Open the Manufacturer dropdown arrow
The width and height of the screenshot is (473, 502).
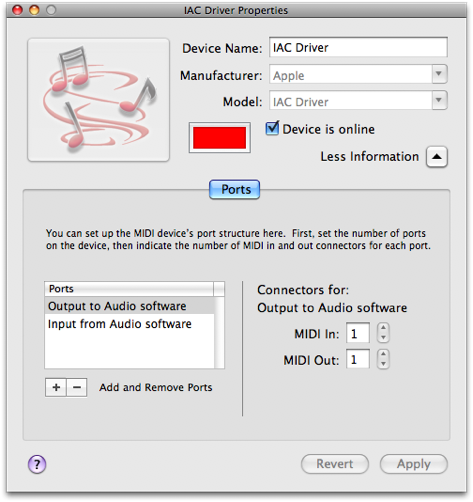pos(439,74)
